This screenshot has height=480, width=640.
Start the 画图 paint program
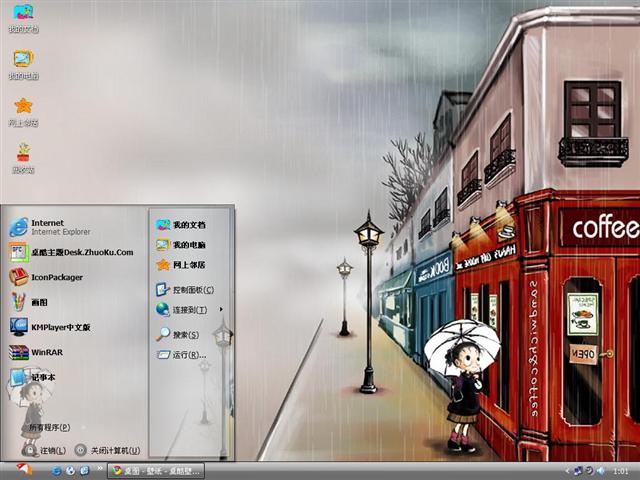click(29, 302)
